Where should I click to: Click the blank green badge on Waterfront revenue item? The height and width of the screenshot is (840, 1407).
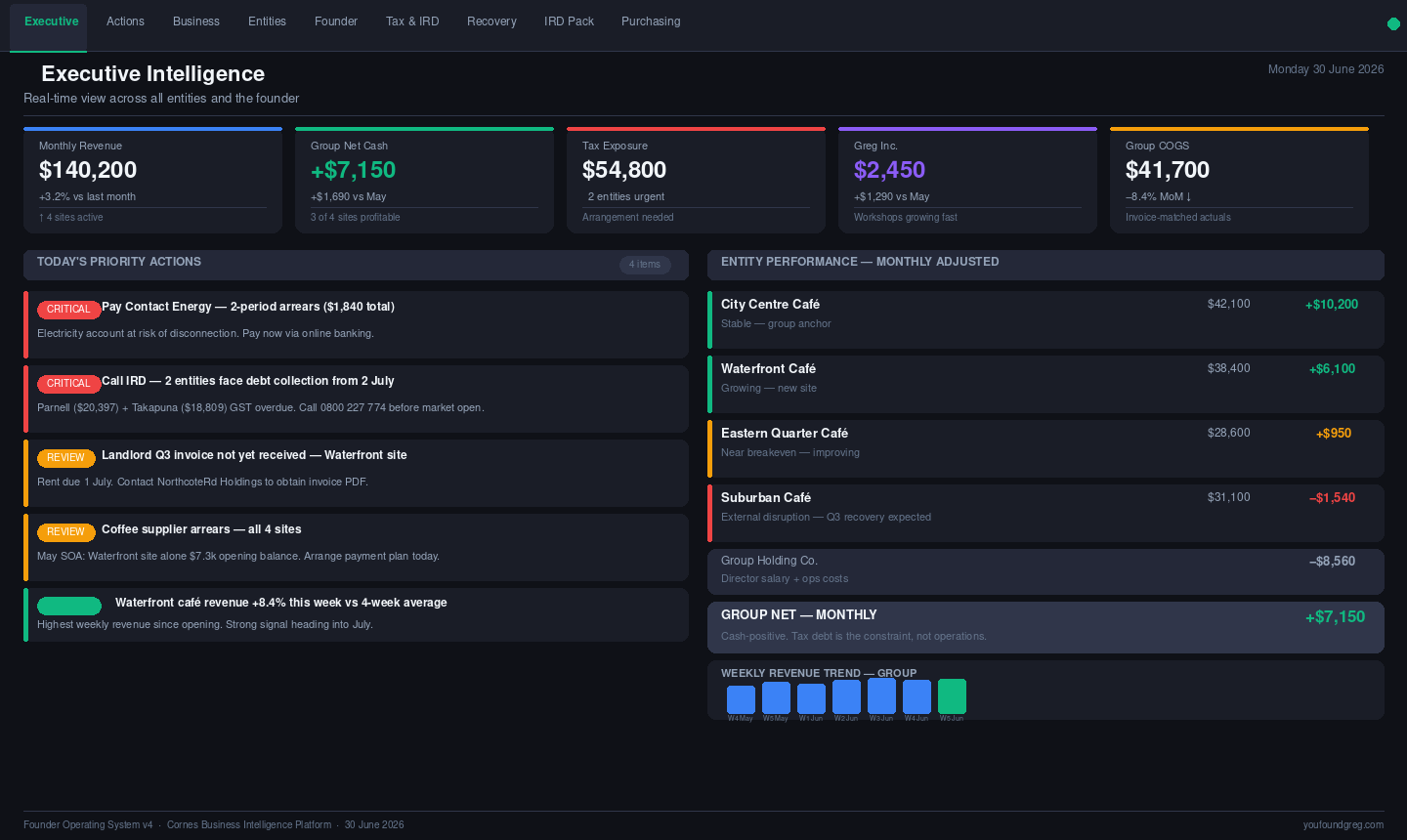69,606
